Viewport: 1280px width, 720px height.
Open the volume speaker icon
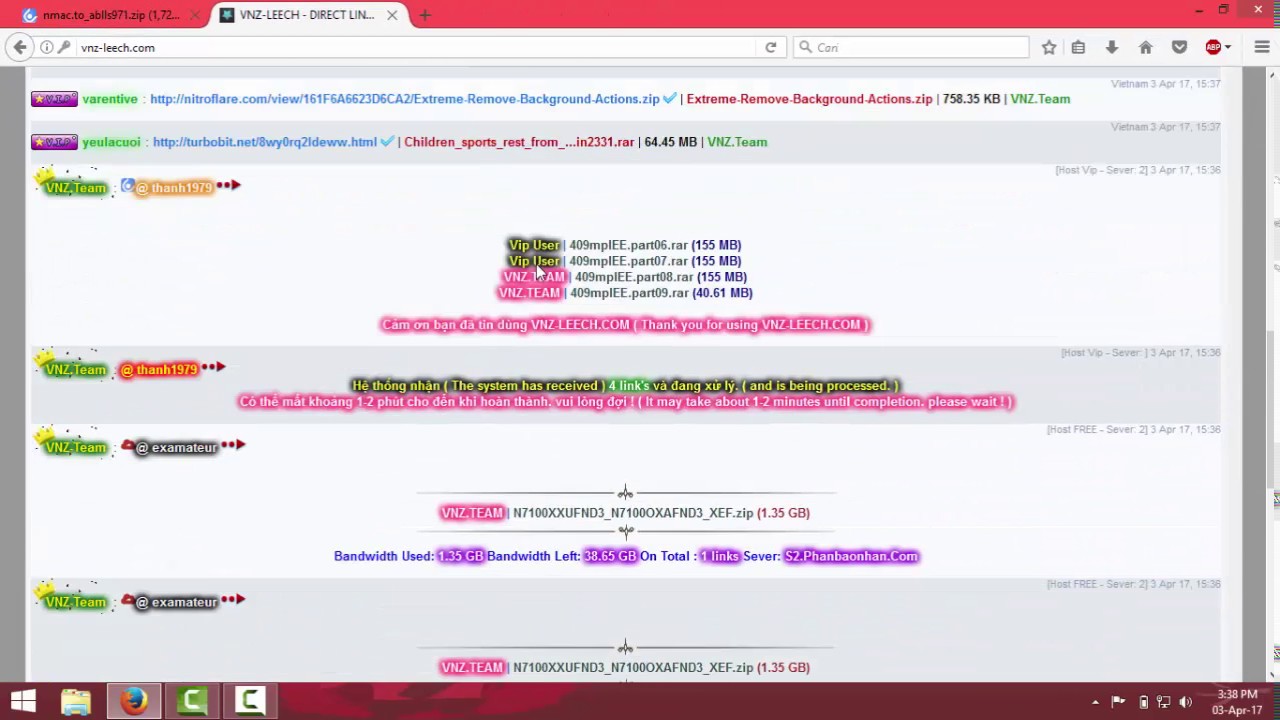pyautogui.click(x=1186, y=702)
